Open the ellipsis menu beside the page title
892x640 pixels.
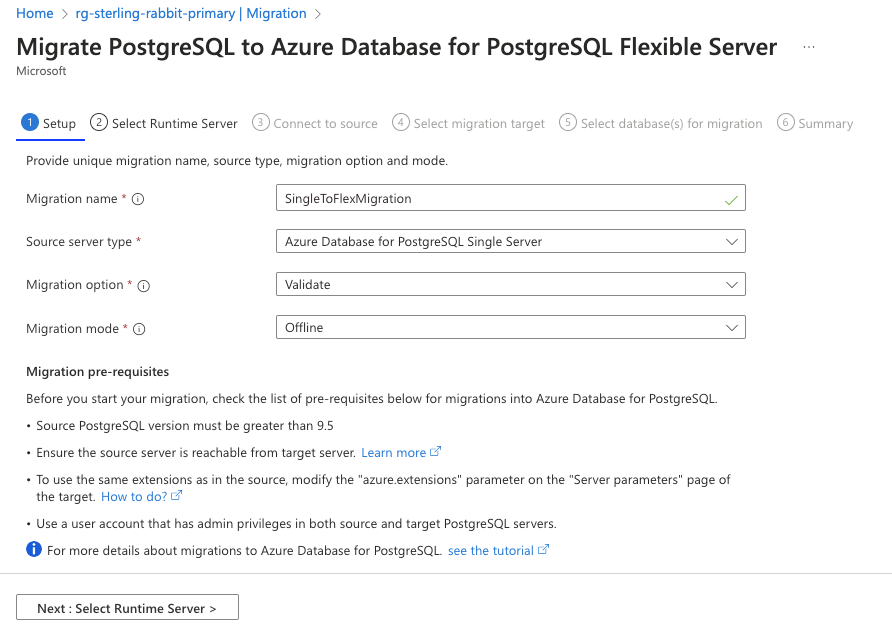pyautogui.click(x=808, y=47)
